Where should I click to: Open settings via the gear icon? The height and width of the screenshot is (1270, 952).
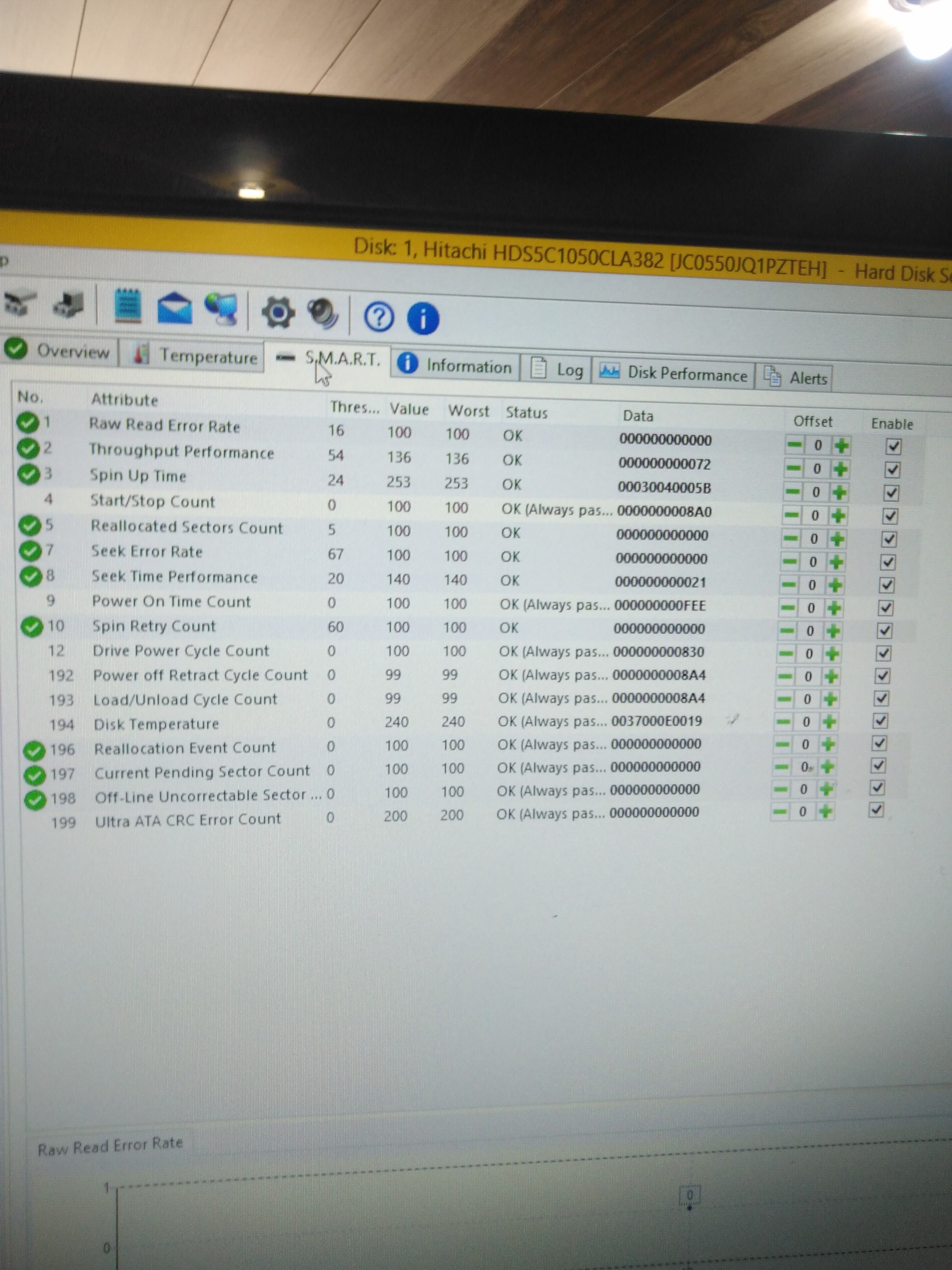(x=278, y=313)
